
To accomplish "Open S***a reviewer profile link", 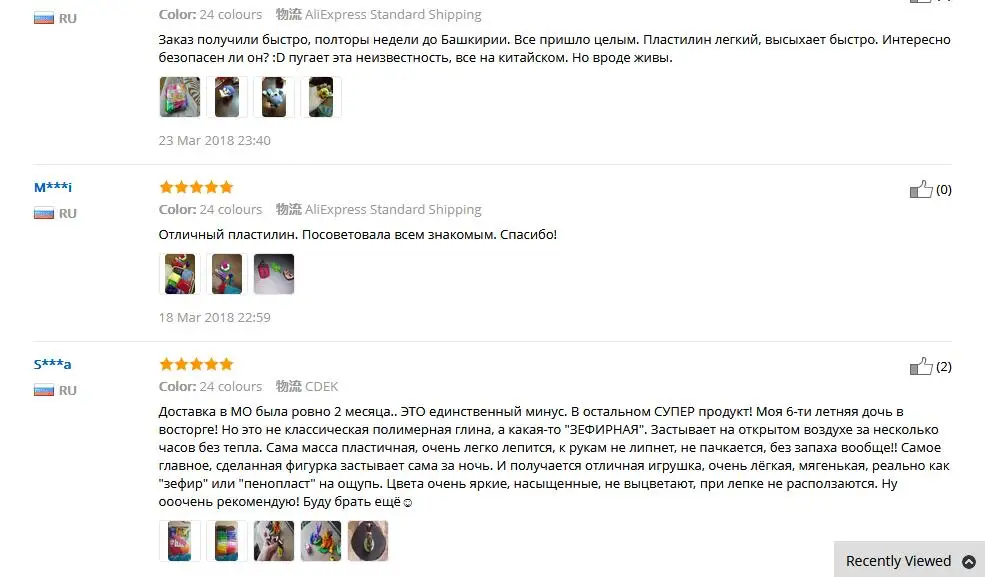I will tap(52, 364).
